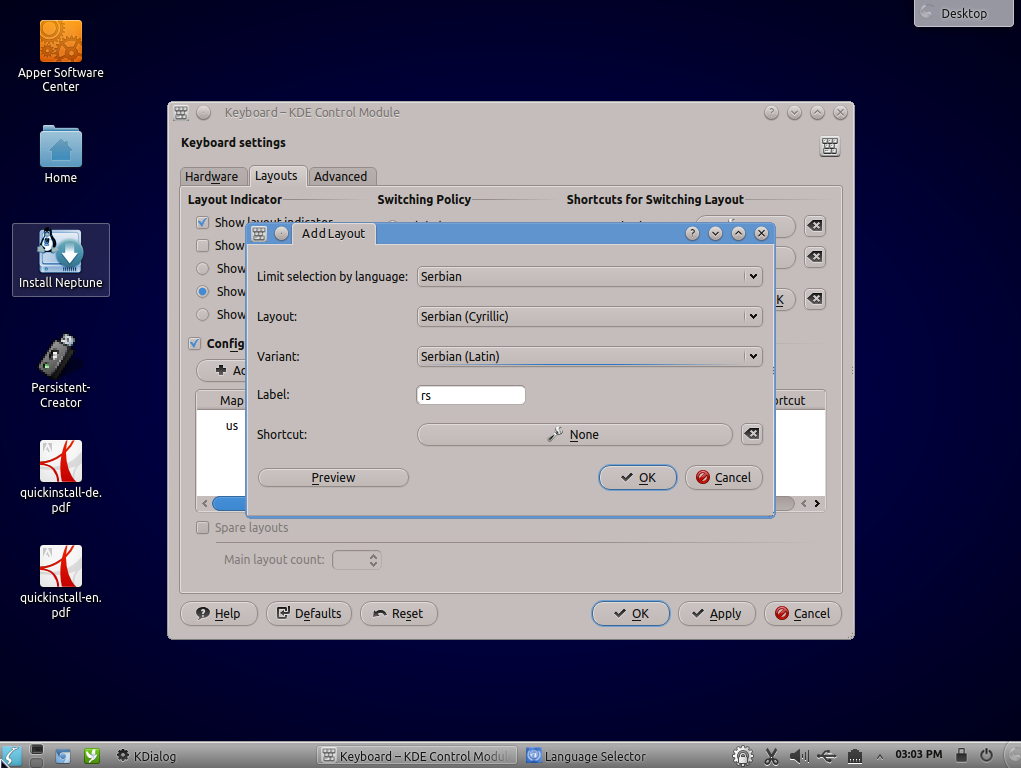1021x768 pixels.
Task: Click Cancel in the Add Layout dialog
Action: 723,477
